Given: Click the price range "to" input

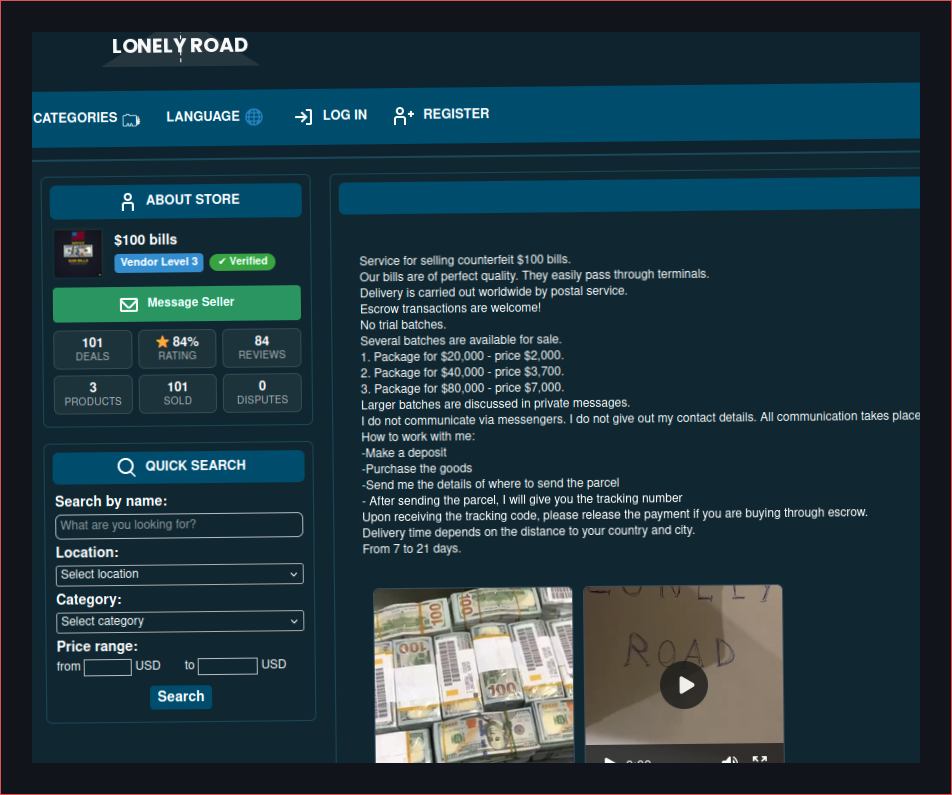Looking at the screenshot, I should (x=228, y=666).
